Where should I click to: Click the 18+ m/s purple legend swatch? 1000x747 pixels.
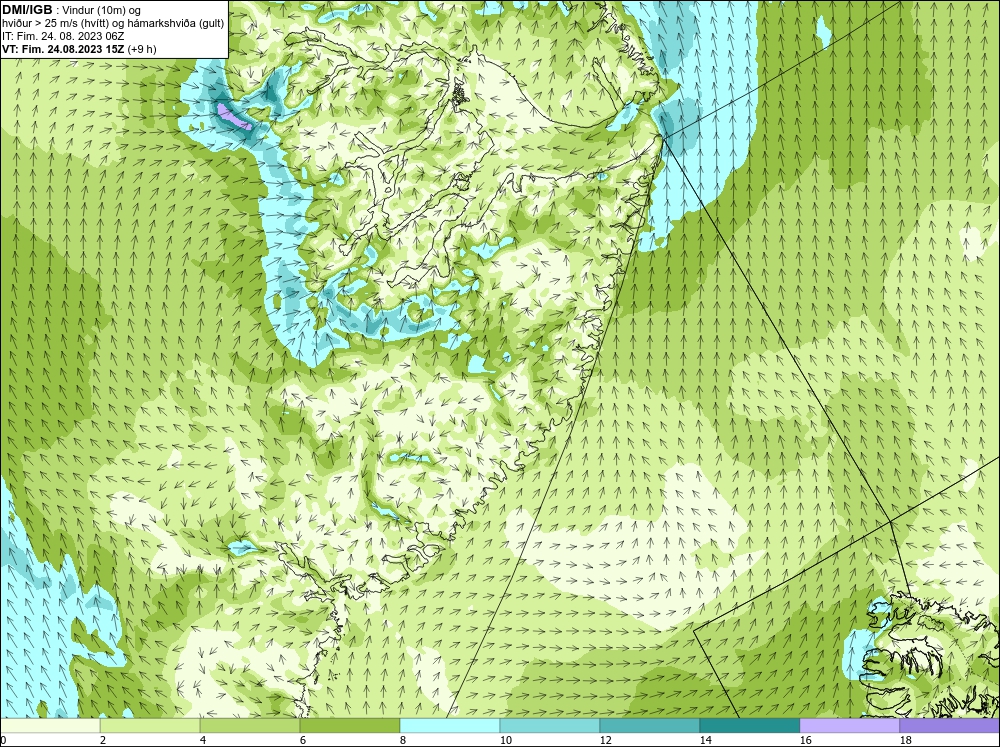[950, 725]
